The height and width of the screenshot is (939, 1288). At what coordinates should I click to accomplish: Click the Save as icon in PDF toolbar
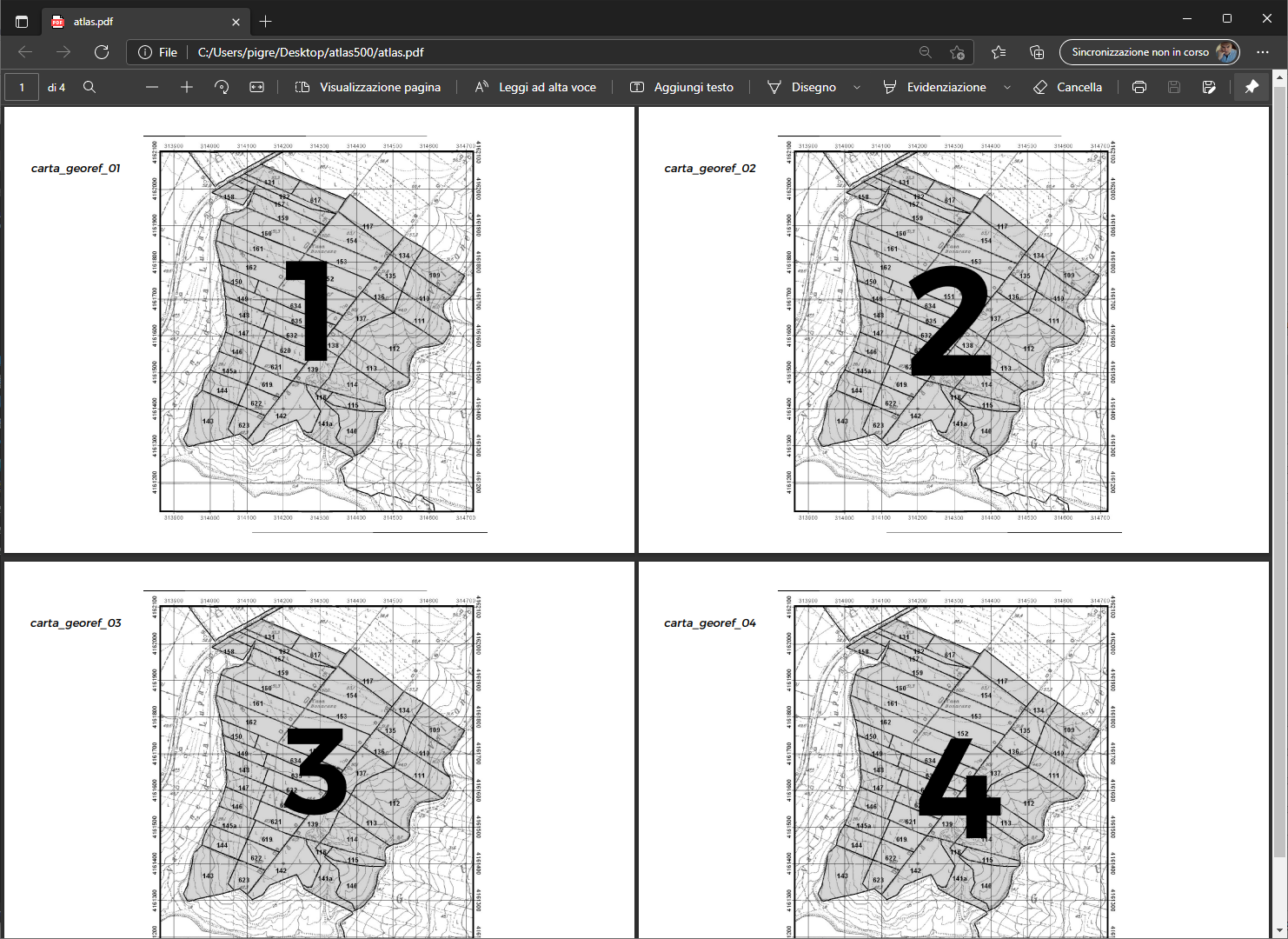(x=1209, y=87)
